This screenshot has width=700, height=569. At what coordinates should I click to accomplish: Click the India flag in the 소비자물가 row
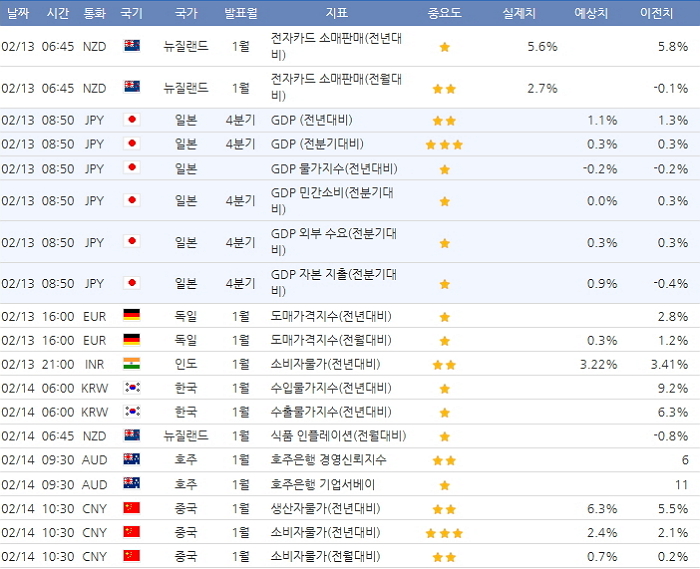(132, 364)
